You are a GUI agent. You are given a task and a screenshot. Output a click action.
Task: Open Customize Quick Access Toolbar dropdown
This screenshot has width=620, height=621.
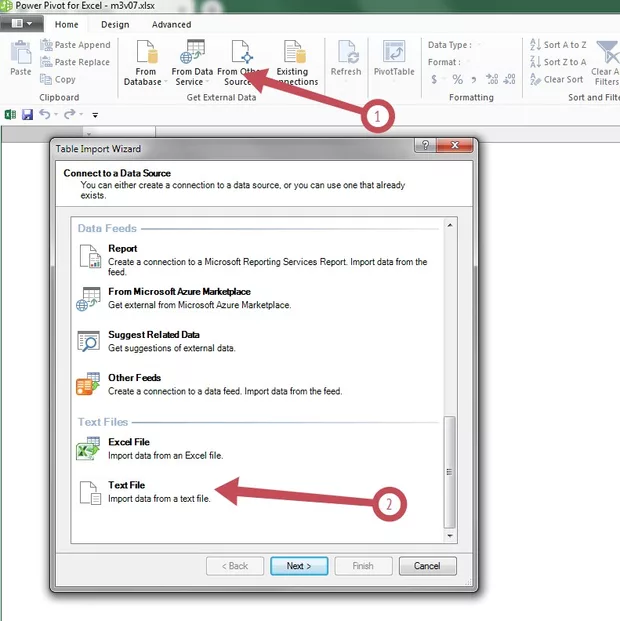coord(95,115)
